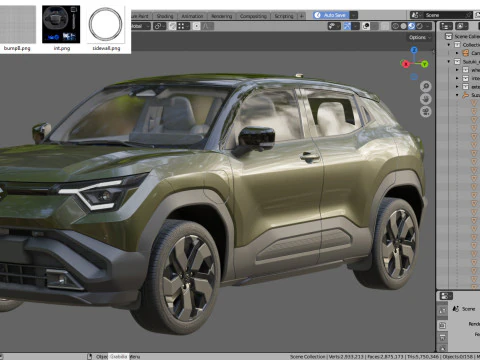Click the blue Z axis gizmo handle
Screen dimensions: 480x360
[414, 50]
